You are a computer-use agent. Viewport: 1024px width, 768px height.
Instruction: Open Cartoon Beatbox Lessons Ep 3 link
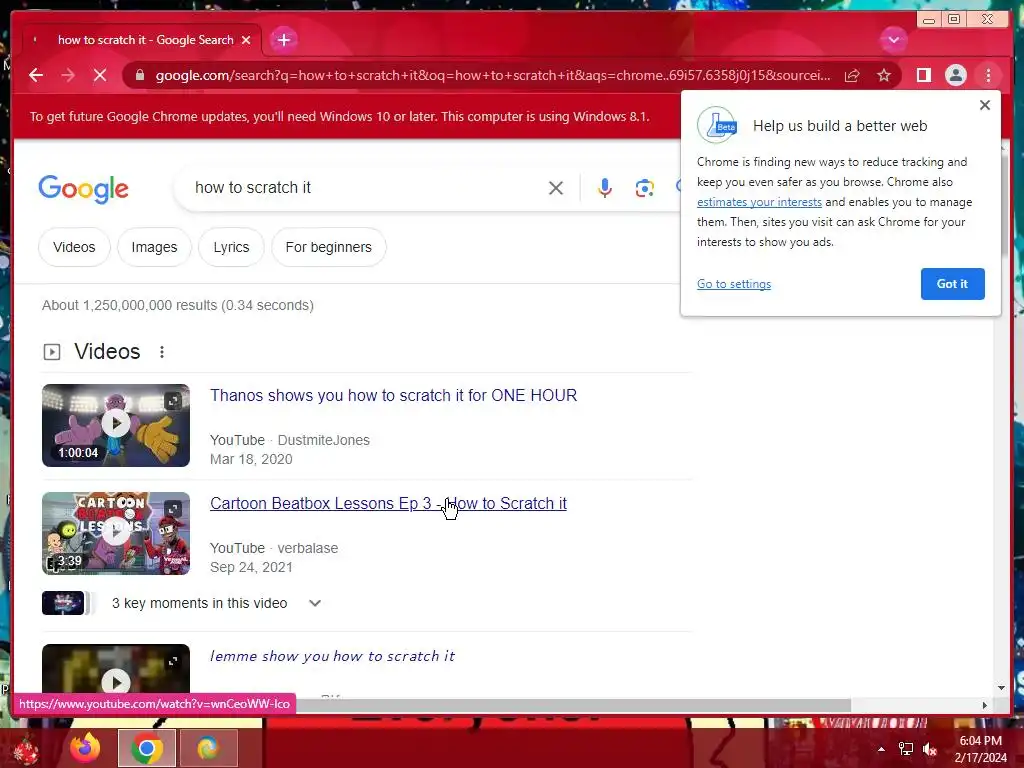pos(388,504)
